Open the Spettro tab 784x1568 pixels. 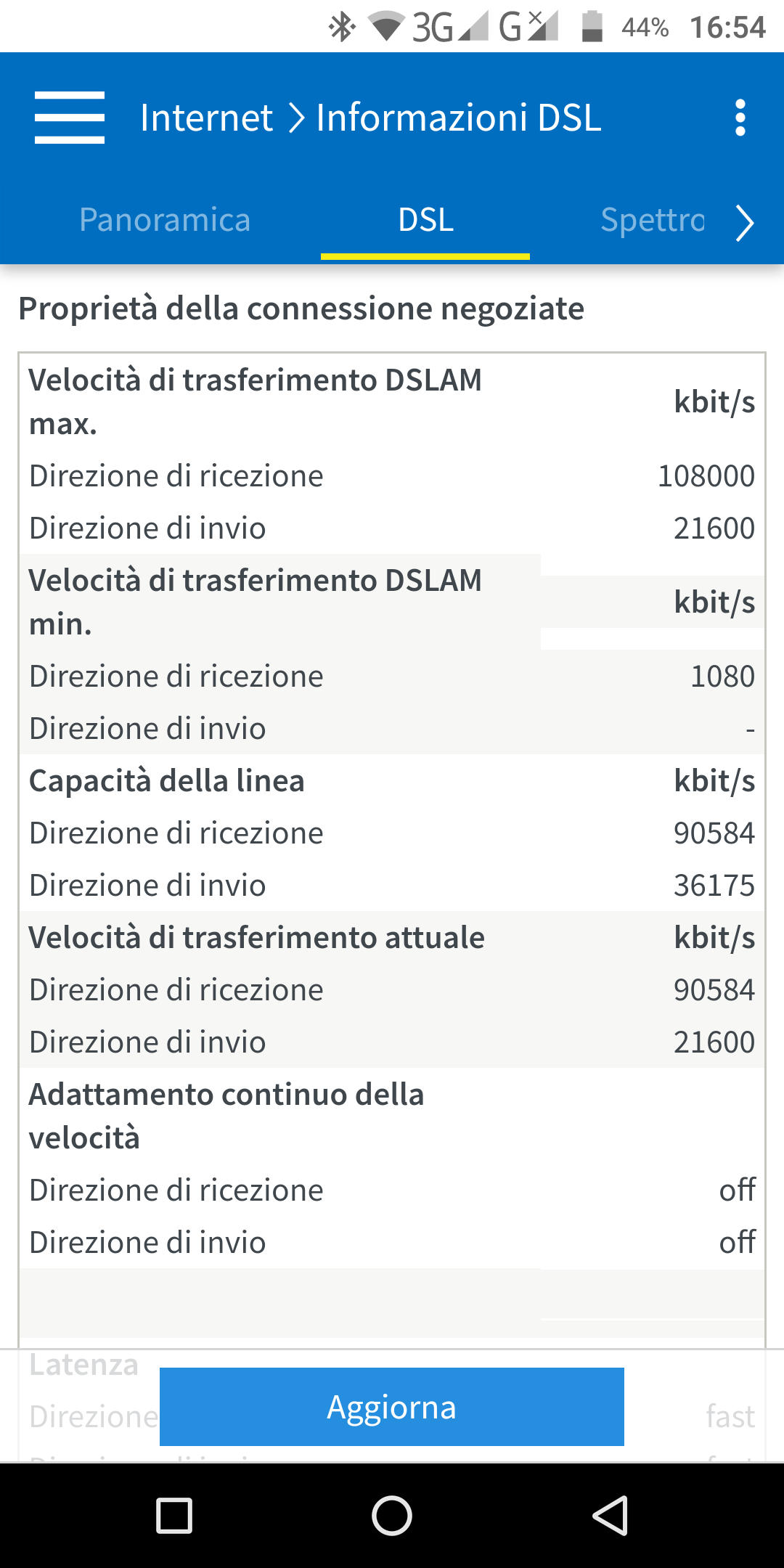tap(652, 220)
